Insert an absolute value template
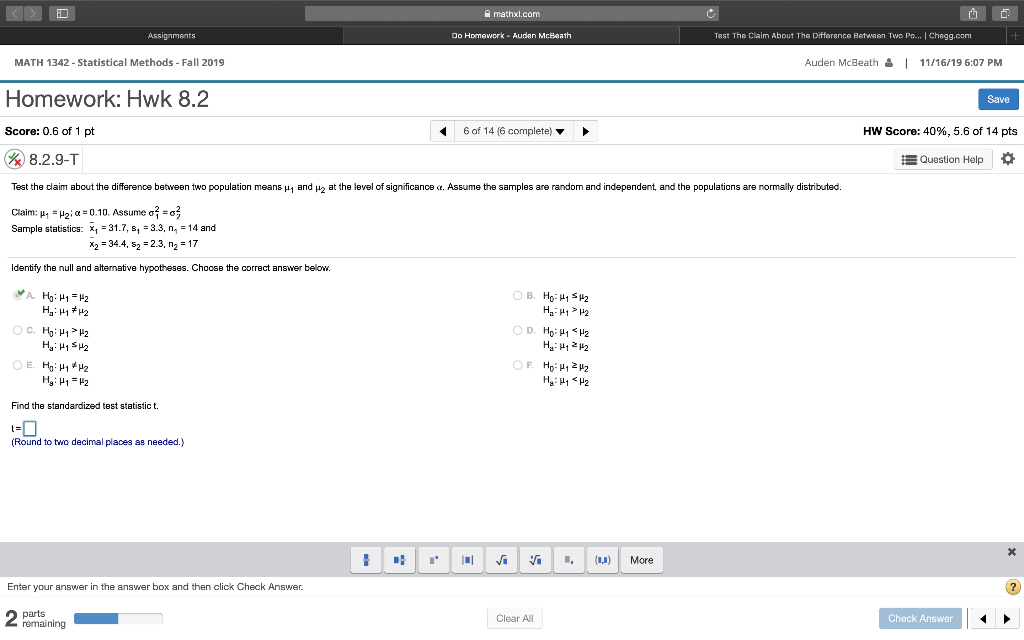1024x640 pixels. [467, 560]
